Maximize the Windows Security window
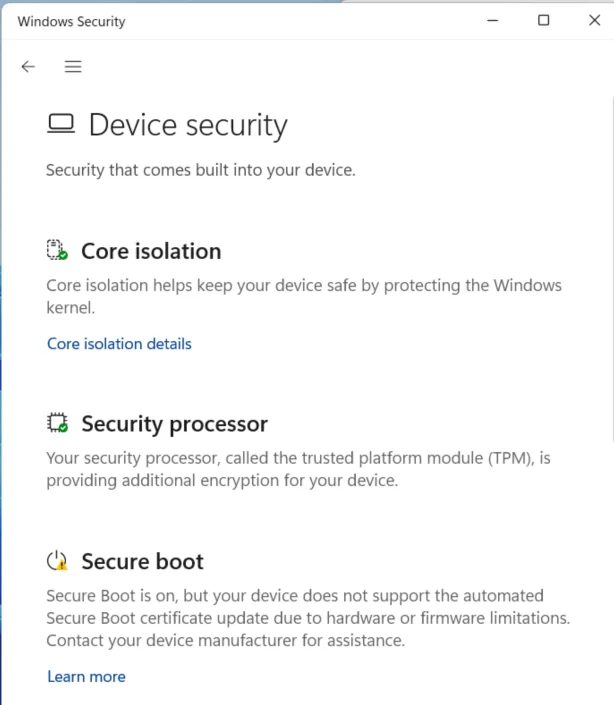Viewport: 614px width, 705px height. (543, 20)
